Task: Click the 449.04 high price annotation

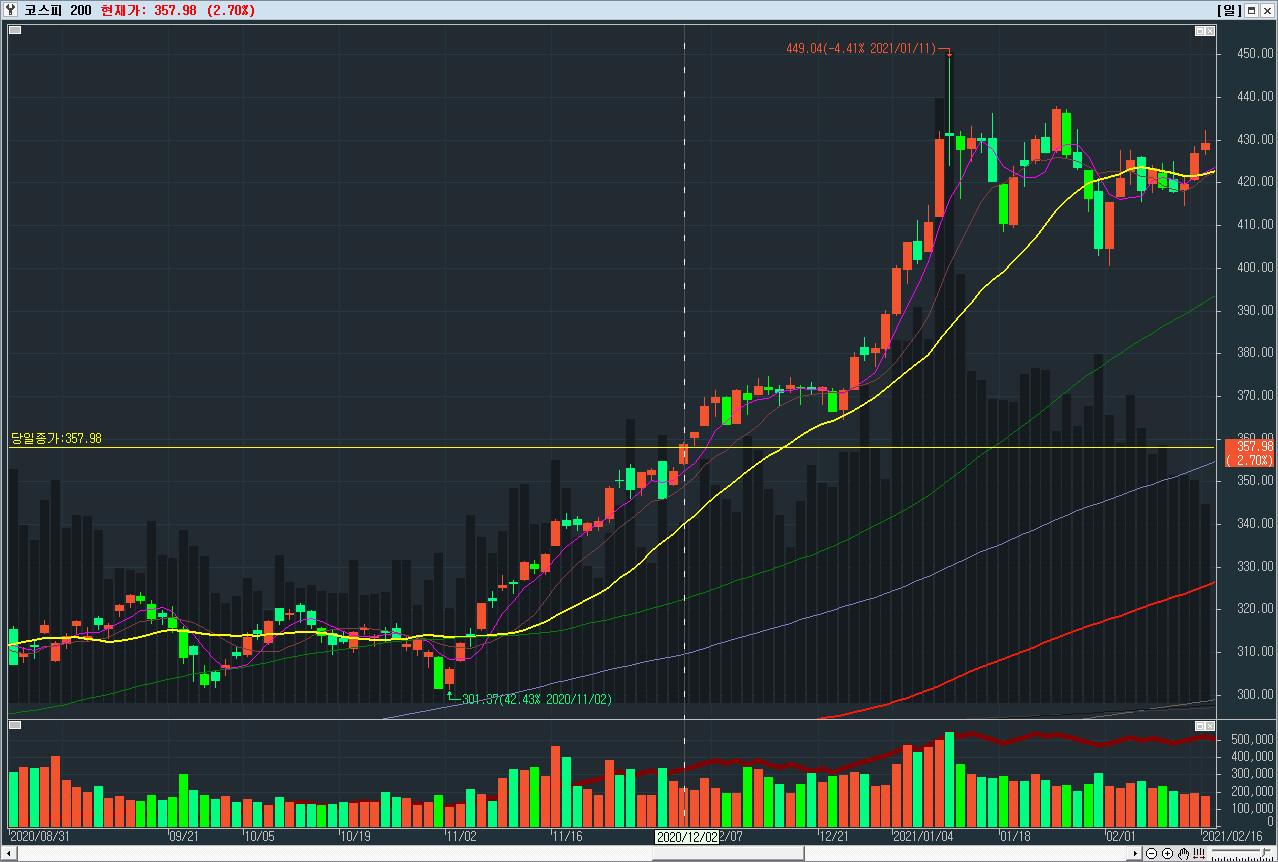Action: [x=861, y=48]
